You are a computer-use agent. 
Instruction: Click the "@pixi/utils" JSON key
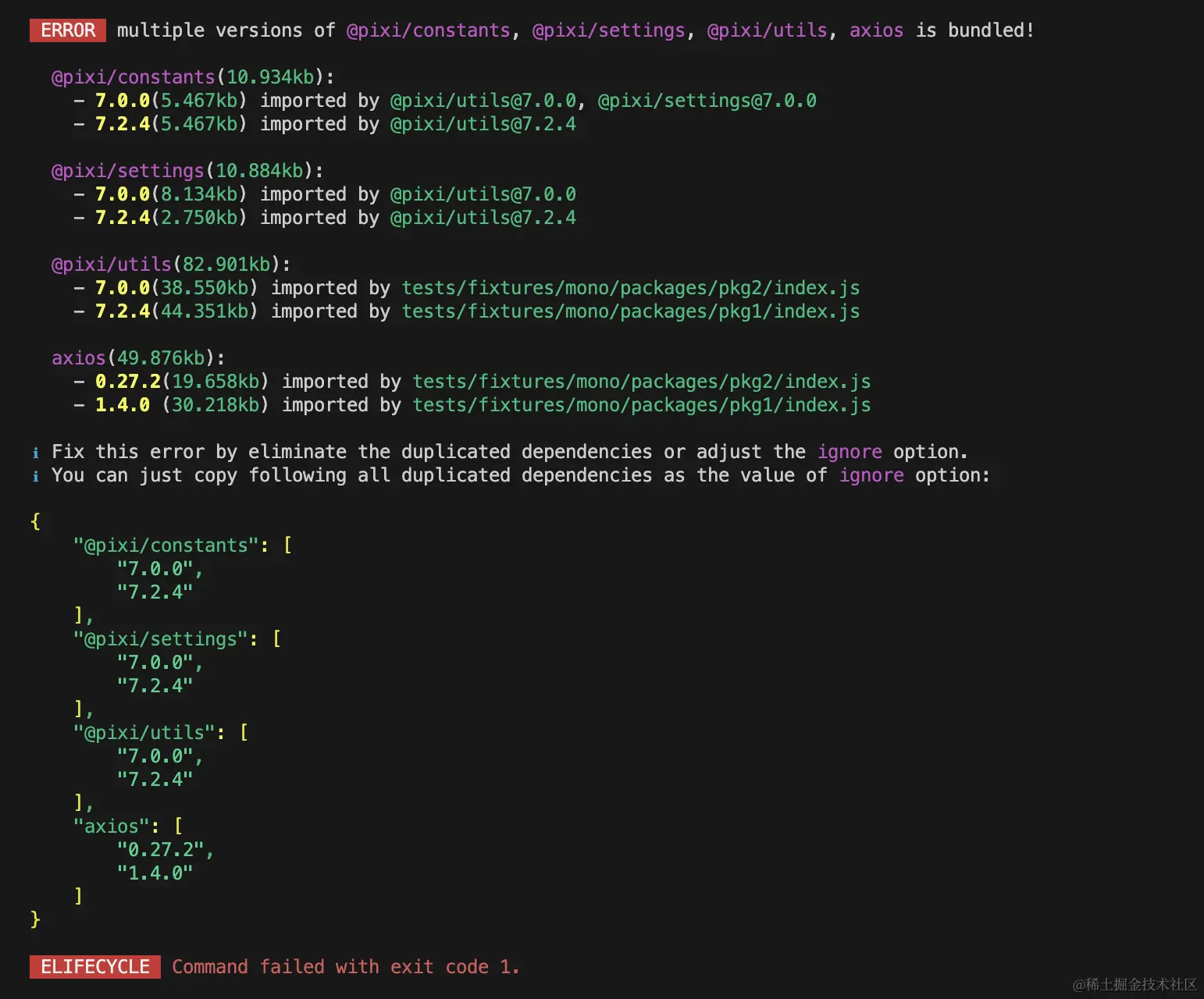pos(144,733)
